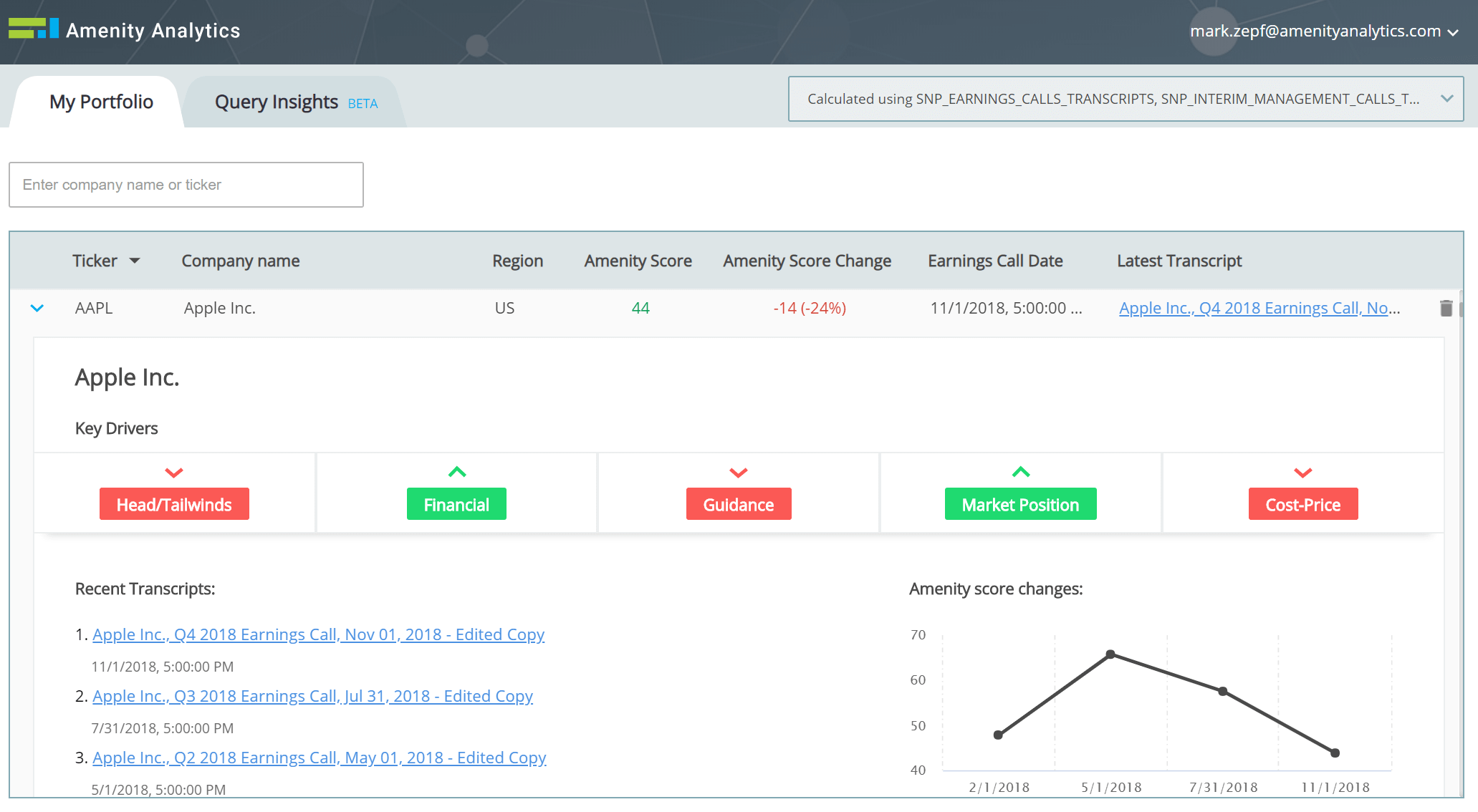The width and height of the screenshot is (1478, 812).
Task: Switch to the Query Insights BETA tab
Action: (291, 101)
